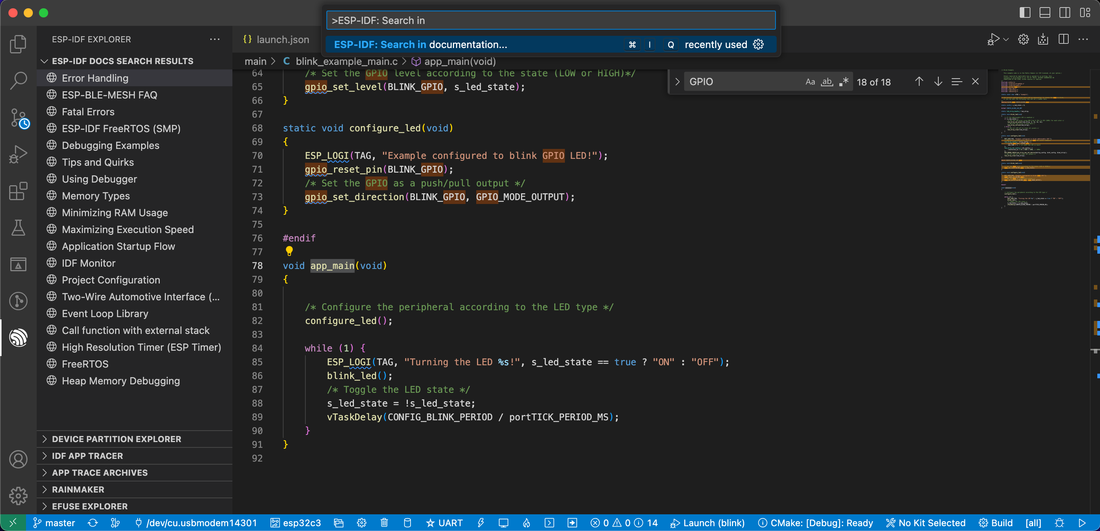The height and width of the screenshot is (531, 1100).
Task: Click gear icon next to recently used
Action: [758, 45]
